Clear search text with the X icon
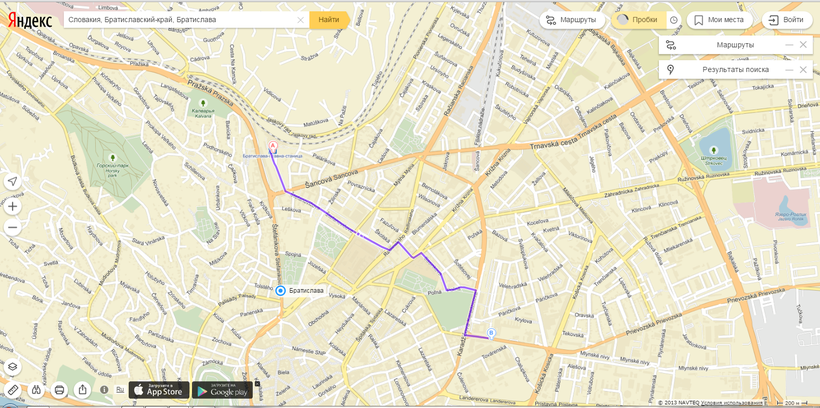This screenshot has width=820, height=408. 301,20
